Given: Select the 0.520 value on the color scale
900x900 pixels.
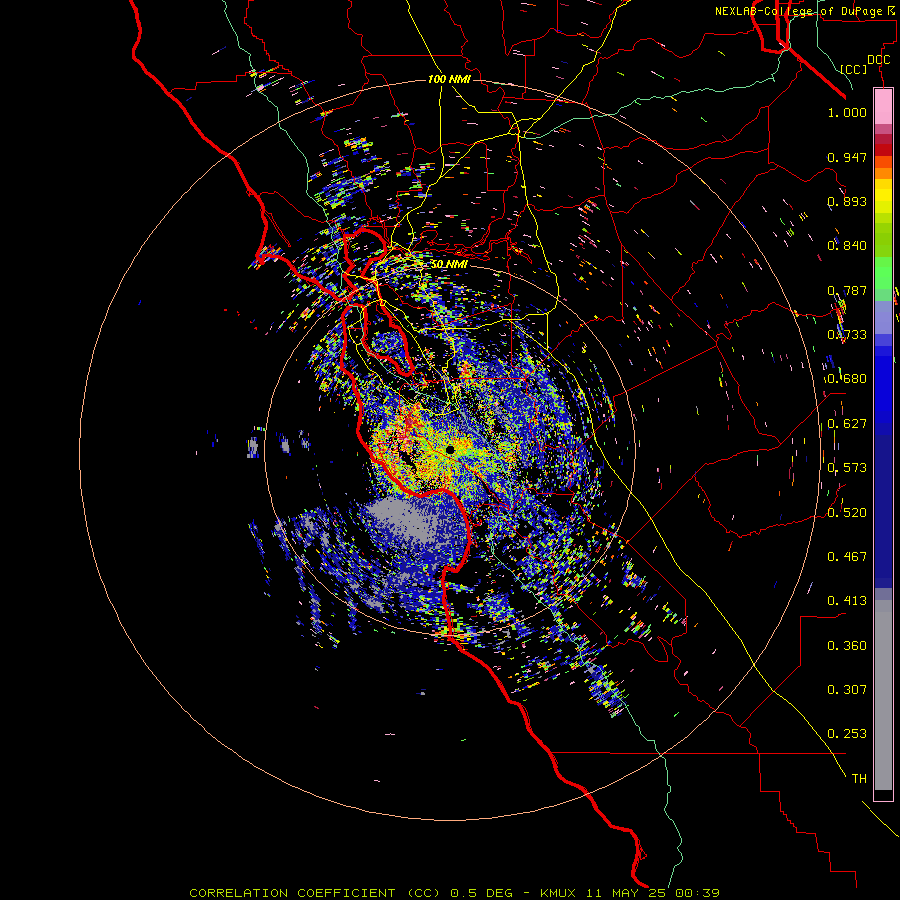Looking at the screenshot, I should point(847,513).
